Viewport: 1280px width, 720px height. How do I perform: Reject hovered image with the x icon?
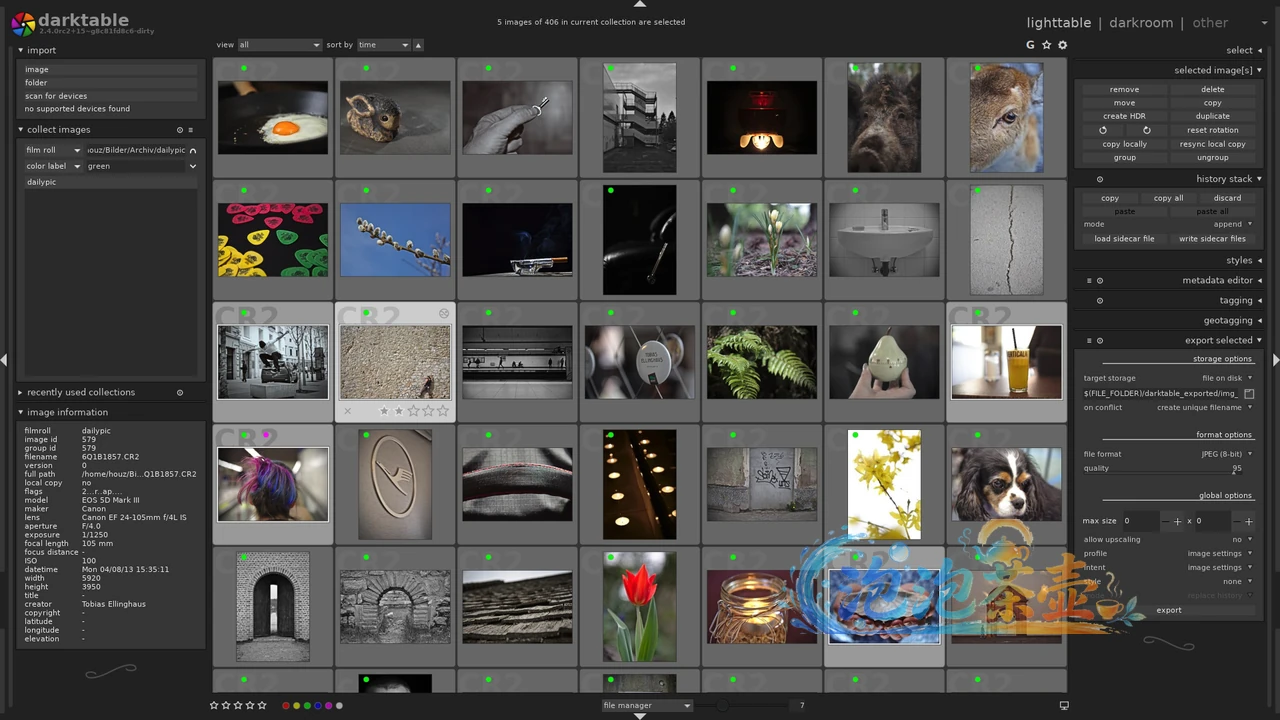coord(348,411)
